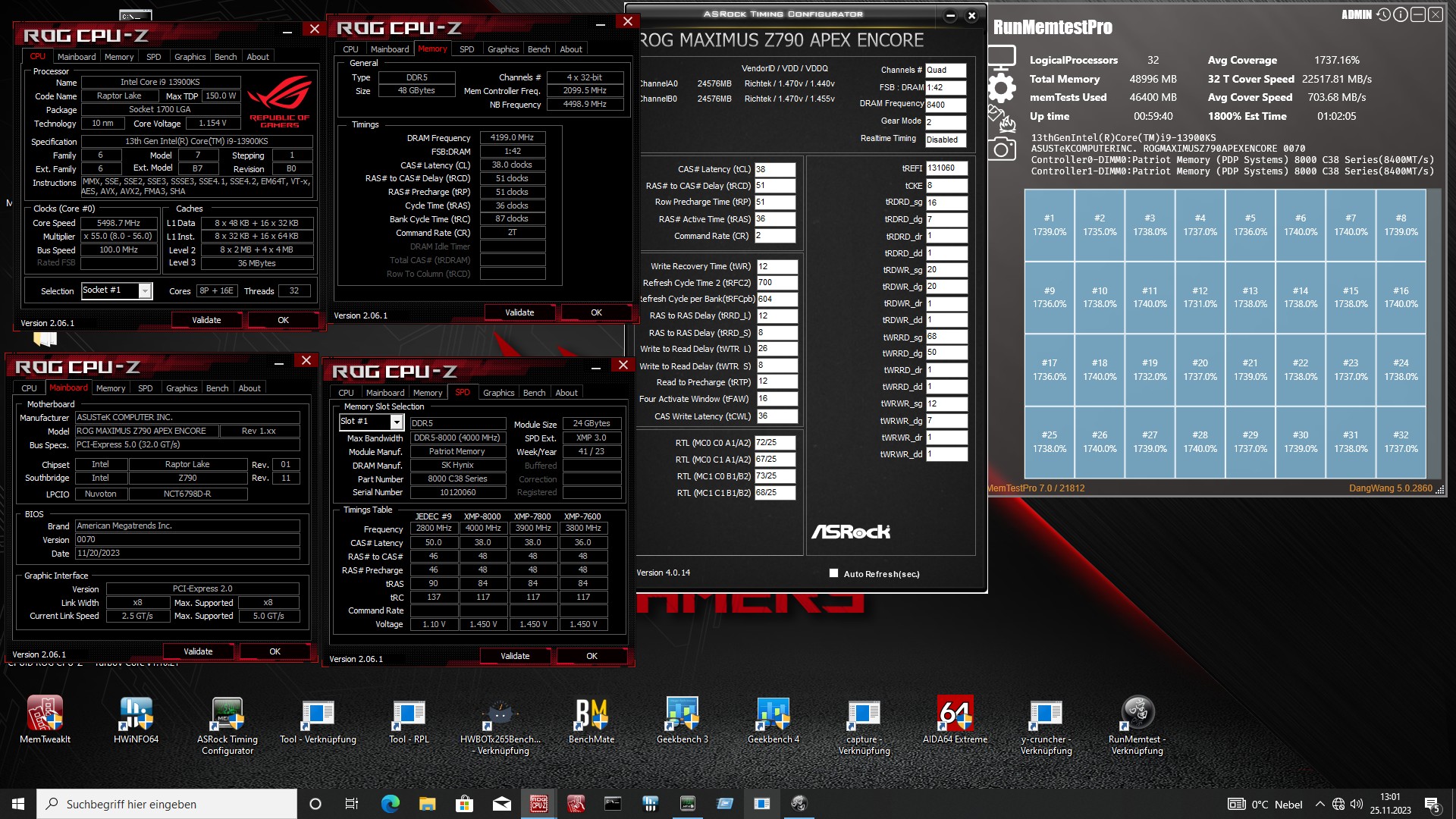Select Geekbench 4 desktop icon

point(773,720)
